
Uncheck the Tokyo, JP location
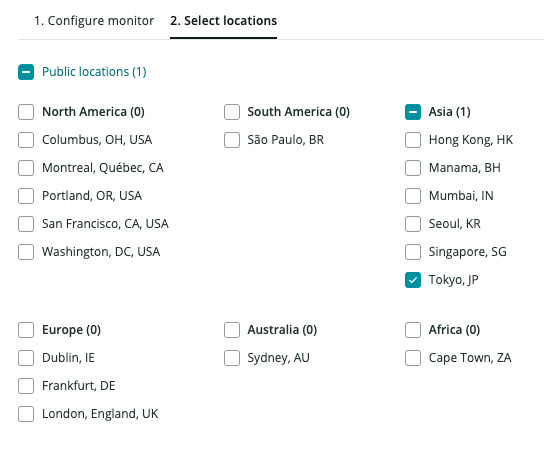point(413,280)
